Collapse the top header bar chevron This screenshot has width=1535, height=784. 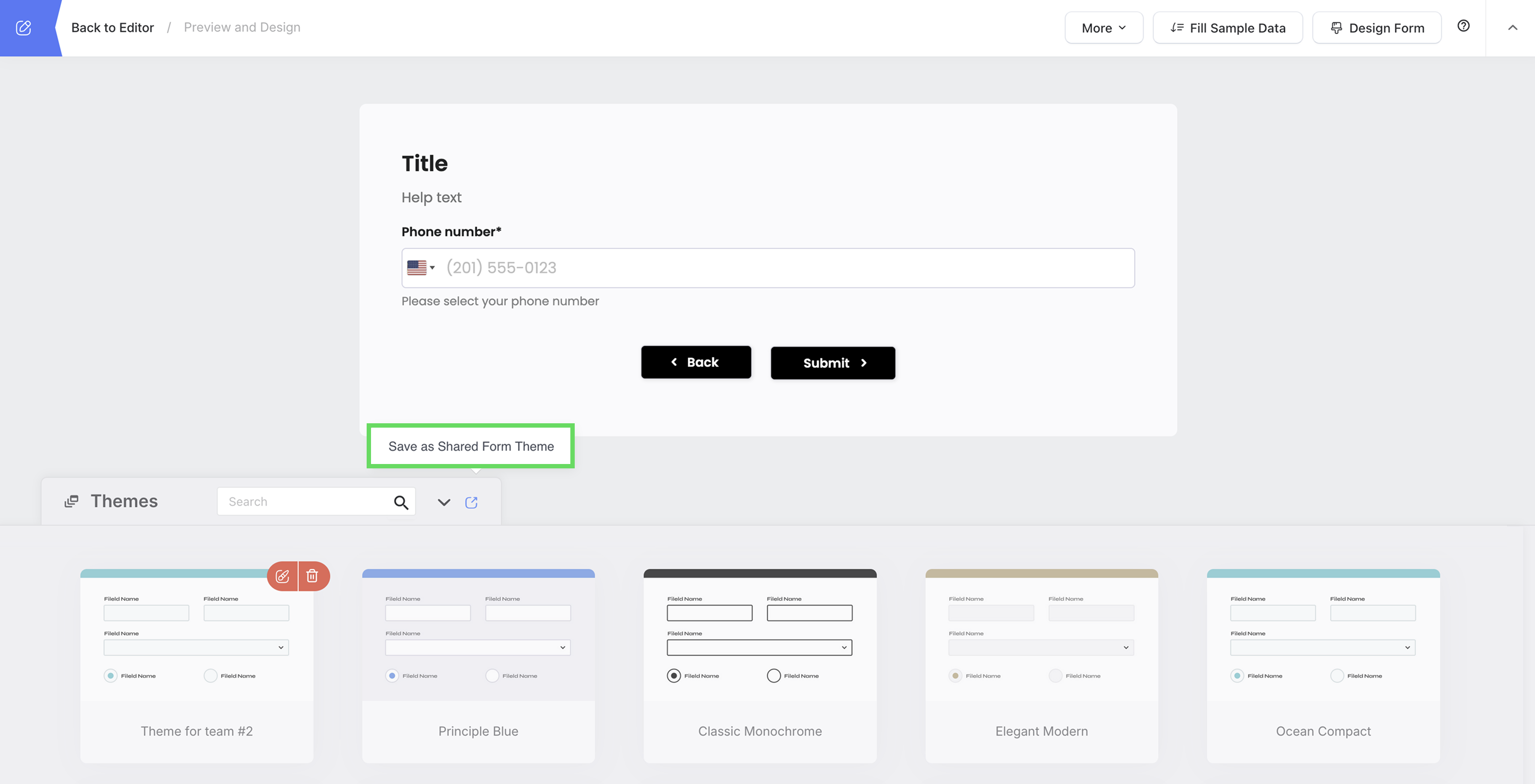coord(1512,28)
